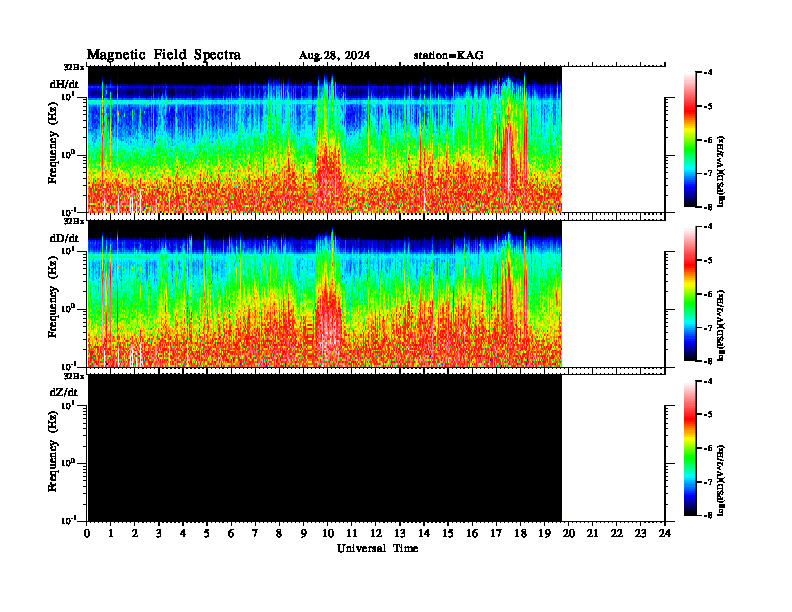792x612 pixels.
Task: Click hour tick label "15" on the Universal Time axis
Action: click(x=448, y=534)
